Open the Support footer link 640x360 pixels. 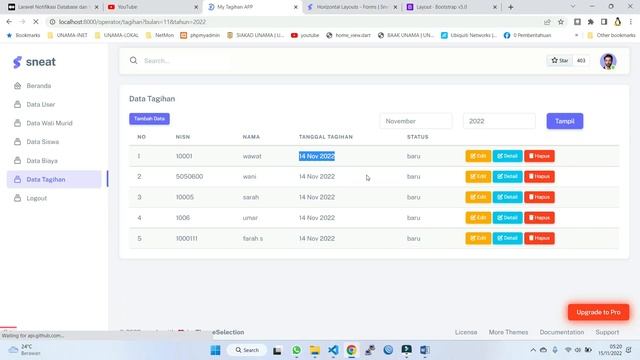[607, 332]
